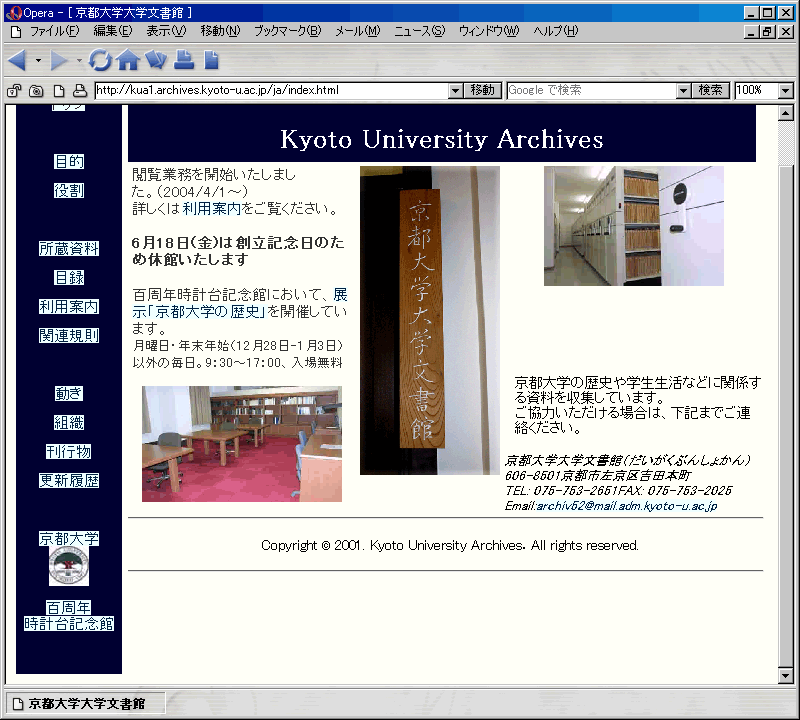Open the 100% zoom level dropdown
800x720 pixels.
pos(786,91)
